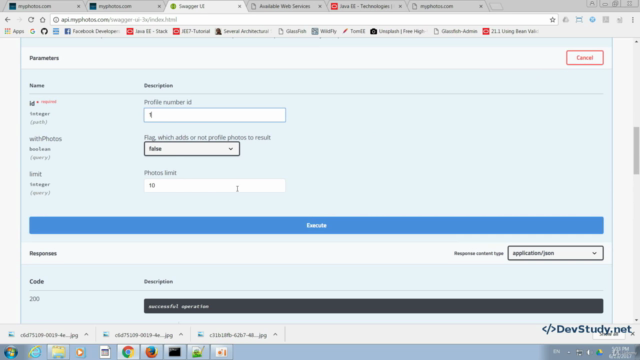The width and height of the screenshot is (640, 360).
Task: Click the address bar URL
Action: 119,20
